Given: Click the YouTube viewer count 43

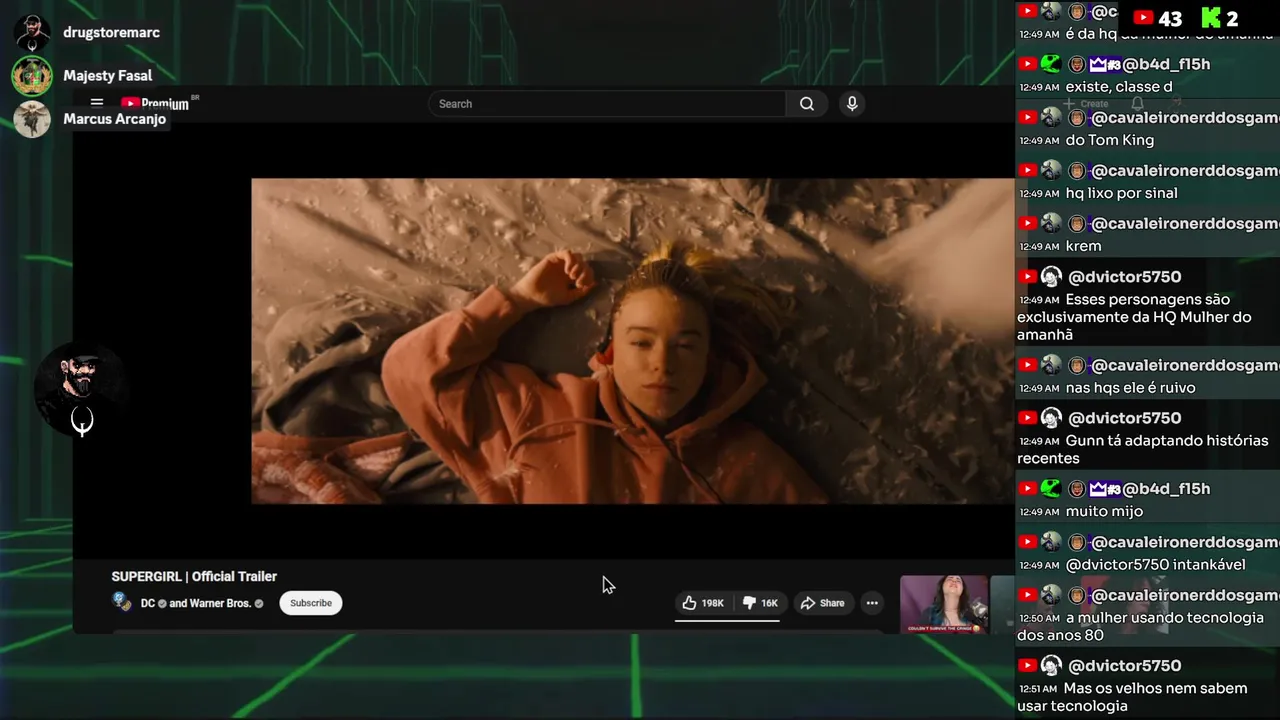Looking at the screenshot, I should 1158,18.
